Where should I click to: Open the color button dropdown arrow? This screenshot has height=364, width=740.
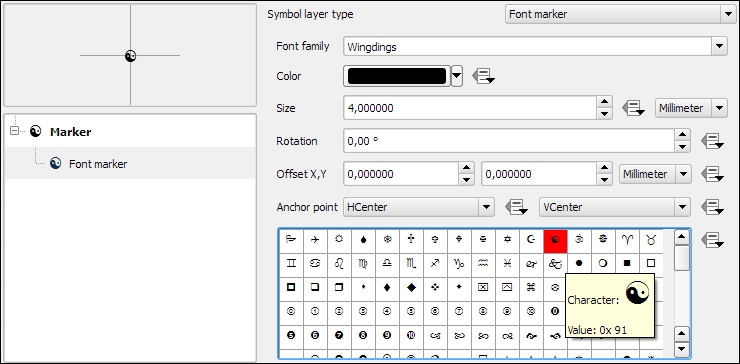pos(457,76)
